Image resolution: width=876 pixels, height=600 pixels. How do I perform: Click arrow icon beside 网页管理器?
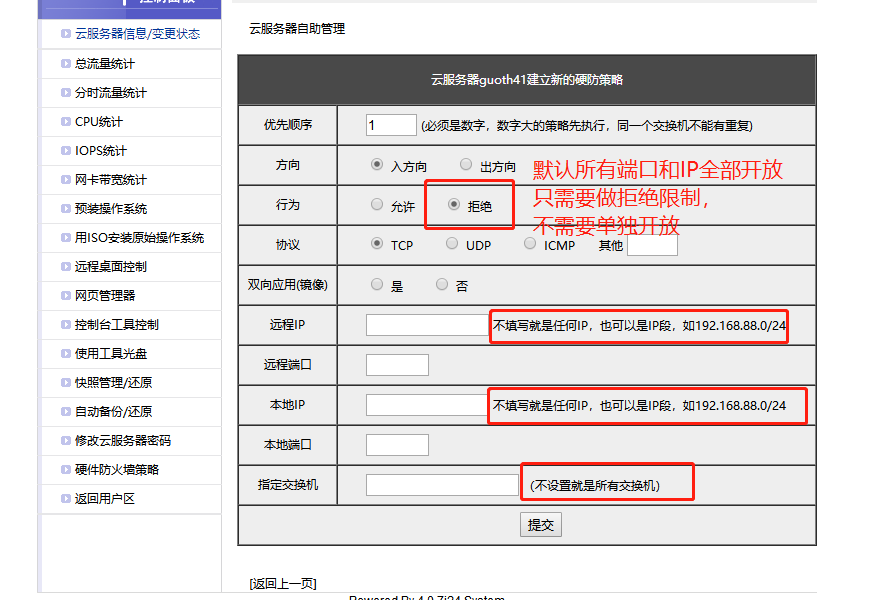pos(65,296)
